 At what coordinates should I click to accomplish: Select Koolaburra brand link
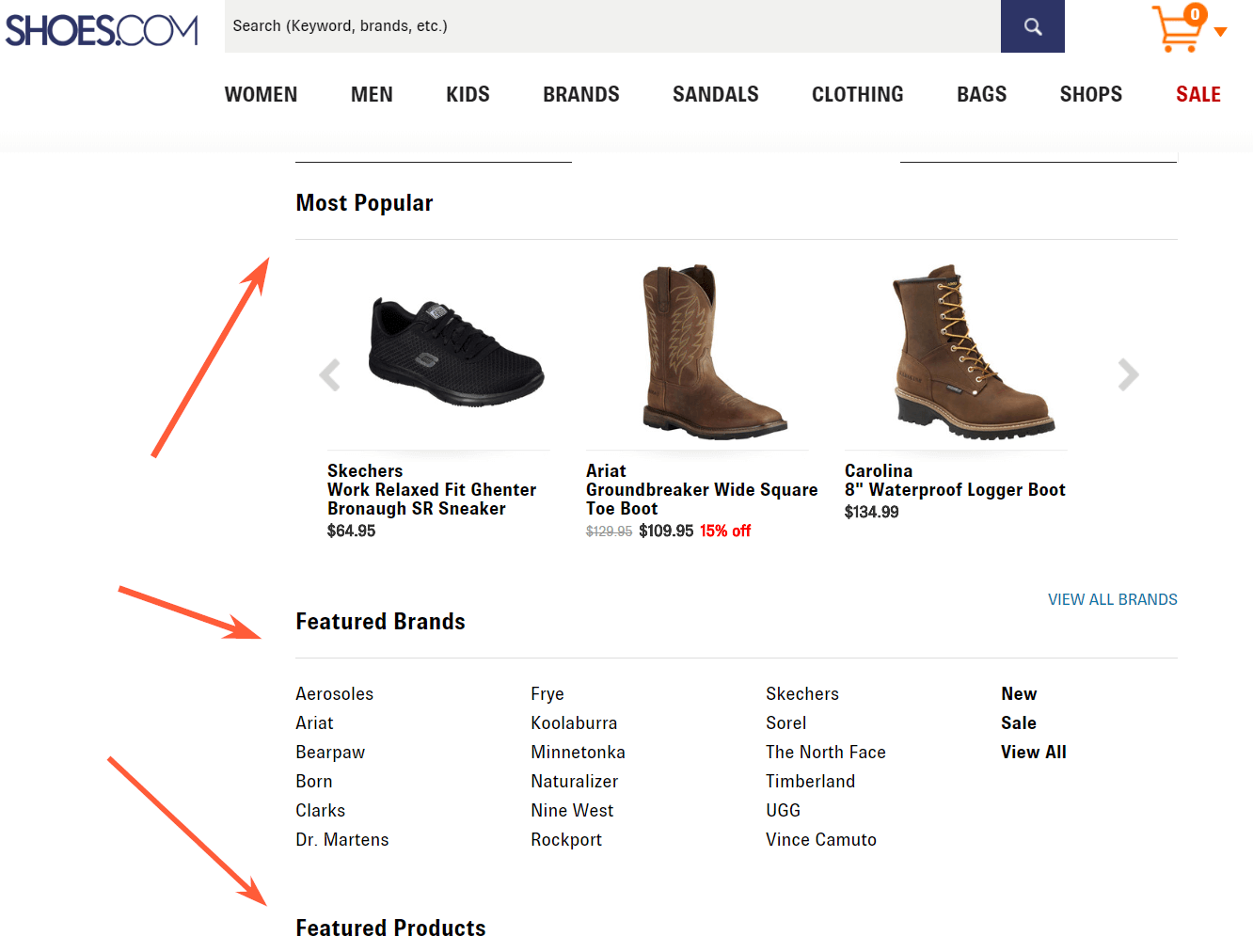coord(574,722)
